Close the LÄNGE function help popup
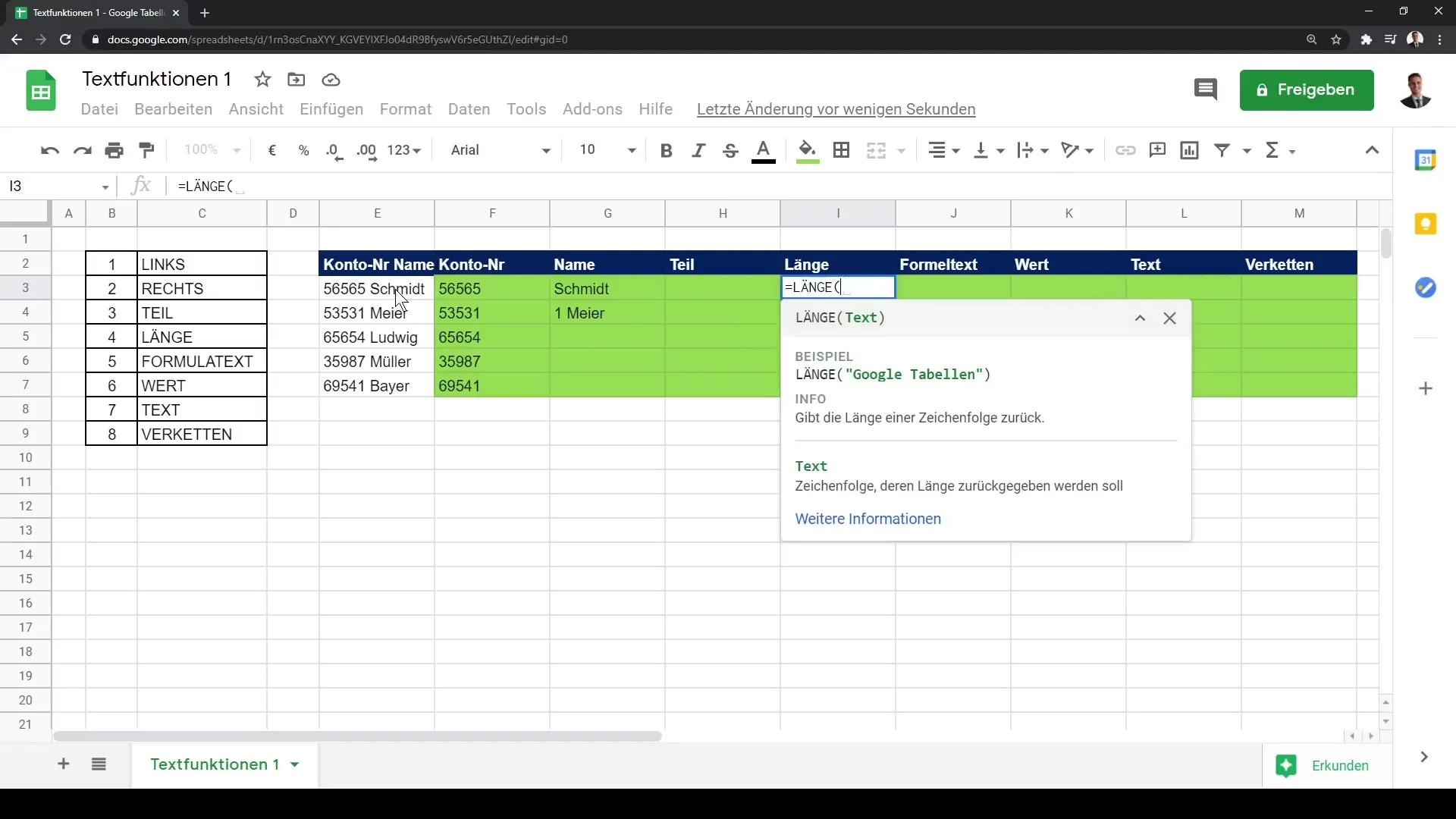The width and height of the screenshot is (1456, 819). point(1169,318)
